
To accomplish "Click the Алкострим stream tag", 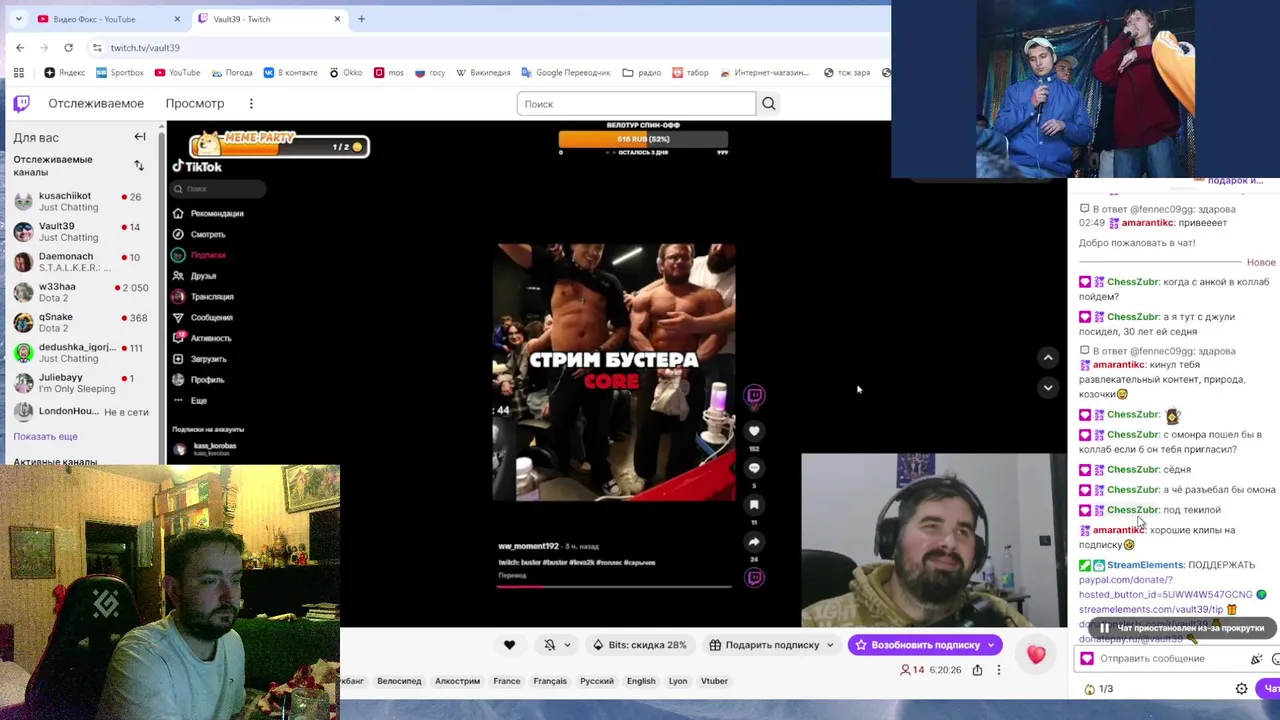I will 457,681.
